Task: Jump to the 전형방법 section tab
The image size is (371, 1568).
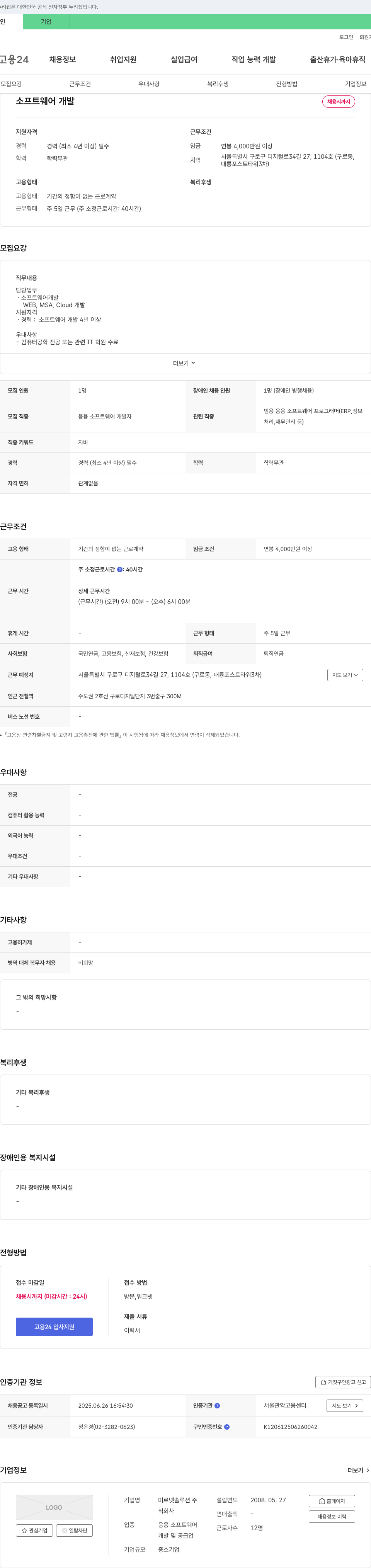Action: click(286, 84)
